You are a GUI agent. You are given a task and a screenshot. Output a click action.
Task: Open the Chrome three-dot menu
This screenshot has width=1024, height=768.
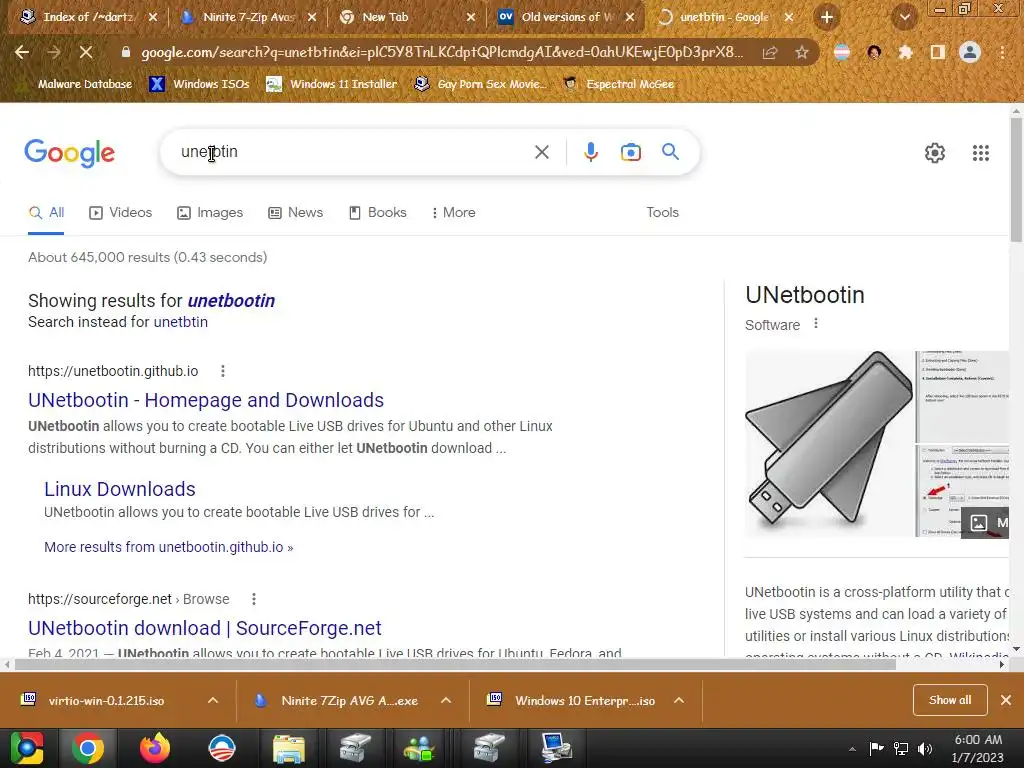coord(1002,52)
